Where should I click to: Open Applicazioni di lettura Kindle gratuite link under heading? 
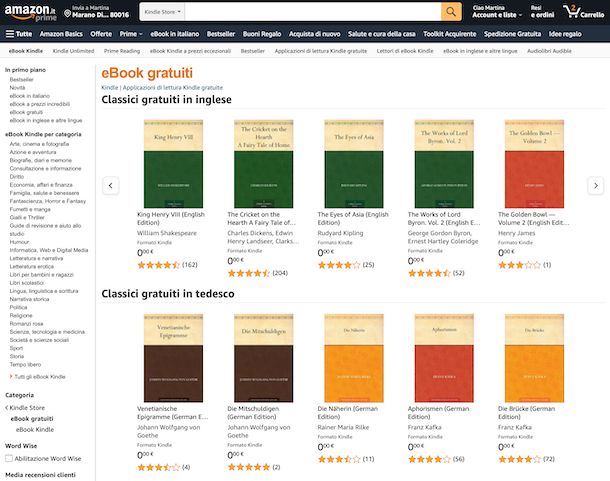click(x=173, y=88)
